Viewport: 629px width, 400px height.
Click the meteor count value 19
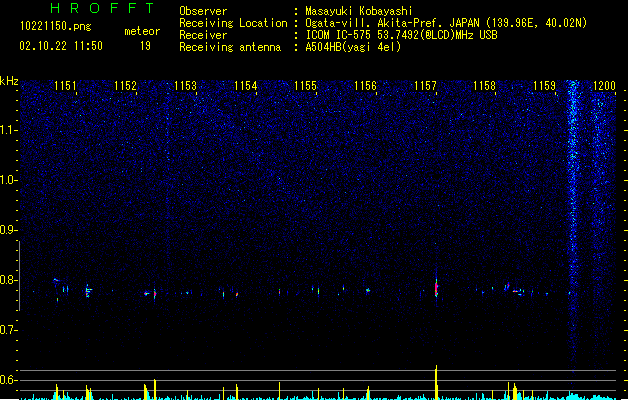(x=145, y=46)
